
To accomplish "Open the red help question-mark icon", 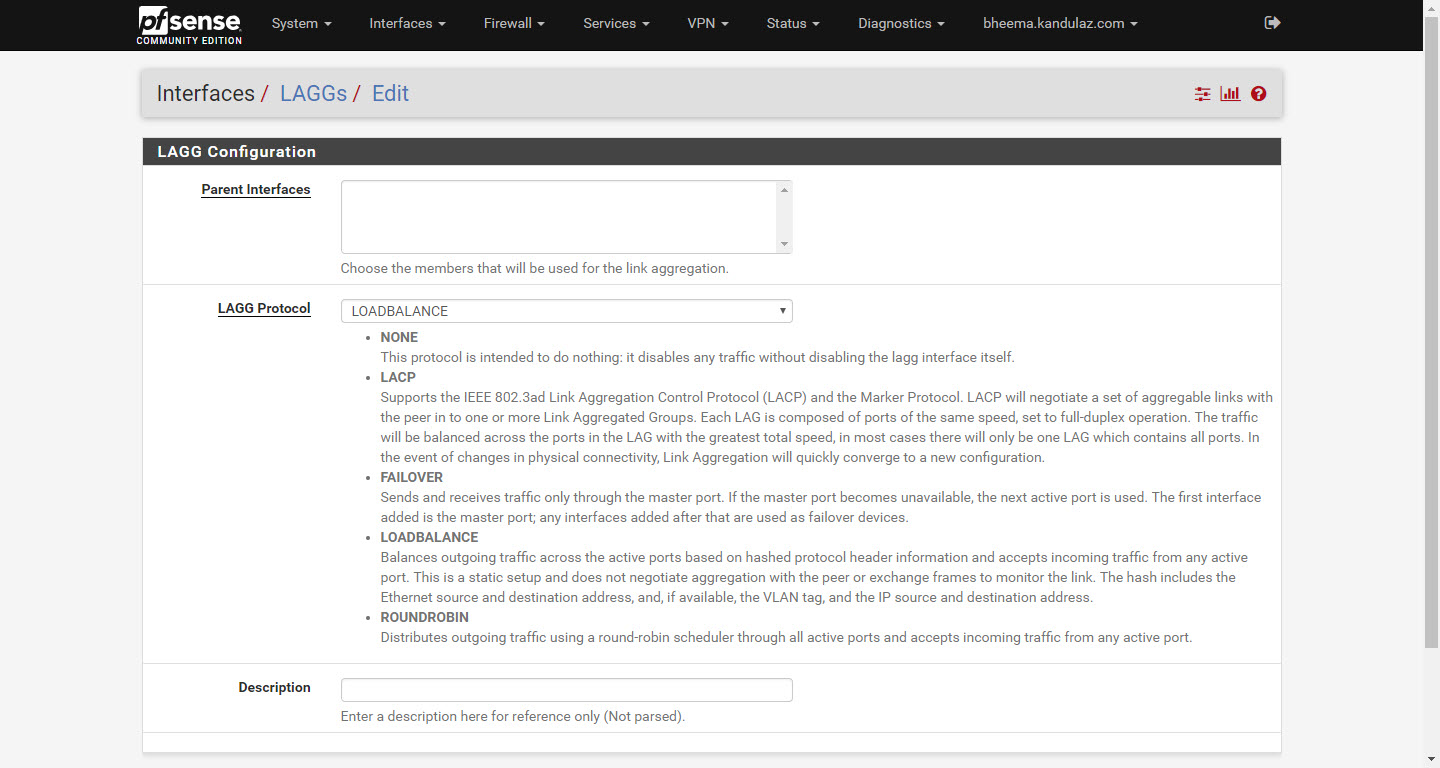I will (1258, 94).
